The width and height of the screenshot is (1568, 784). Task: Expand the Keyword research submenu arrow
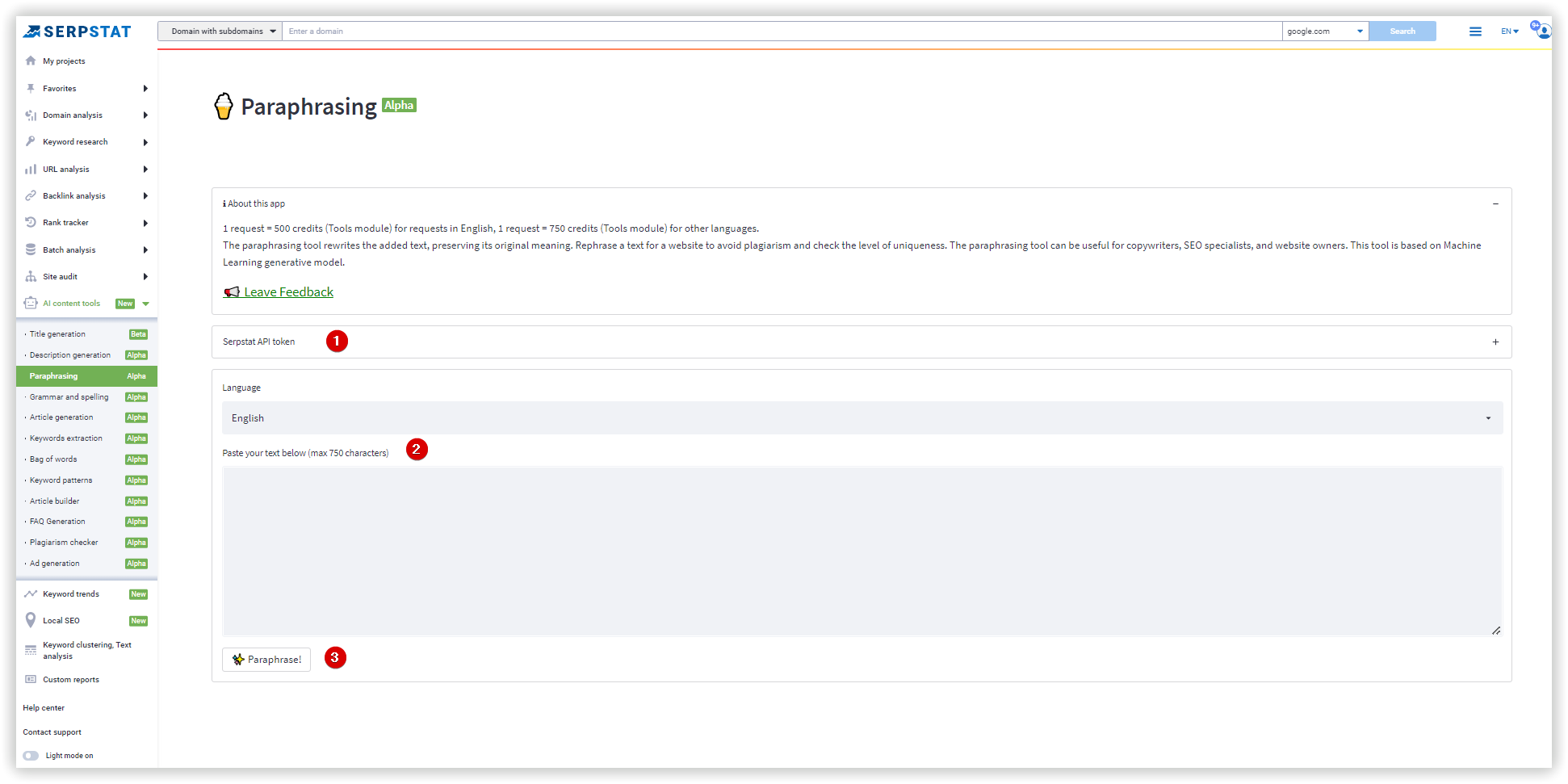pos(145,142)
